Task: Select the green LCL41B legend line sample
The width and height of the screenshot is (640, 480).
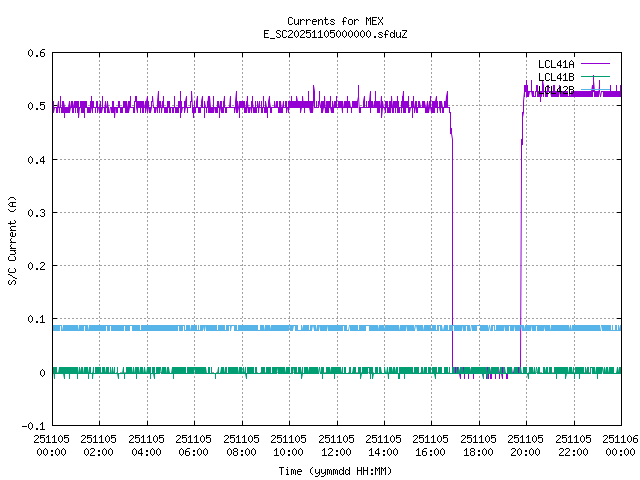Action: 594,77
